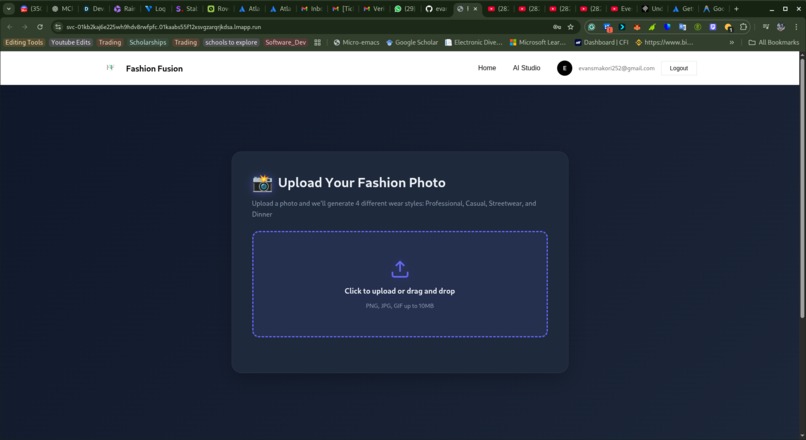806x440 pixels.
Task: Click the 'Upload Your Fashion Photo' heading
Action: coord(362,183)
